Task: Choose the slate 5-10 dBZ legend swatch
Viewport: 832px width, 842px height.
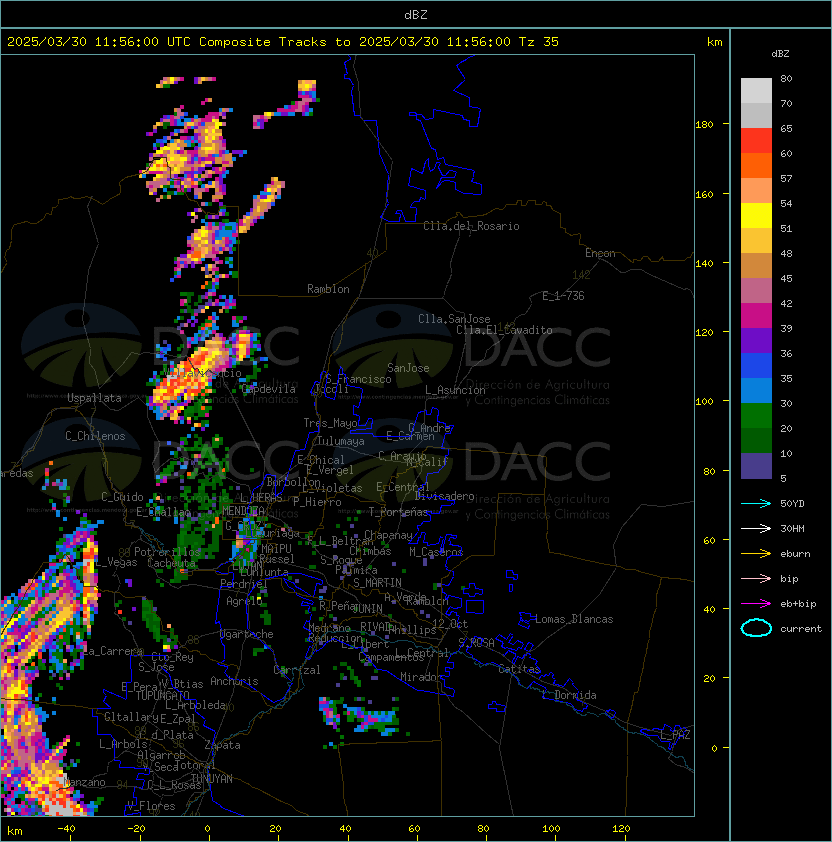Action: click(x=756, y=466)
